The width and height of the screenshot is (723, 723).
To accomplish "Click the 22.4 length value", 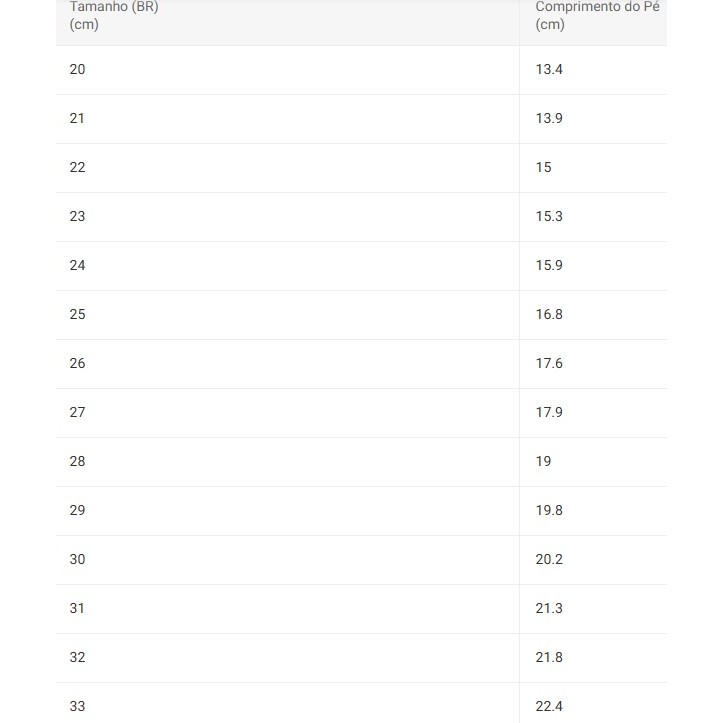I will coord(549,706).
